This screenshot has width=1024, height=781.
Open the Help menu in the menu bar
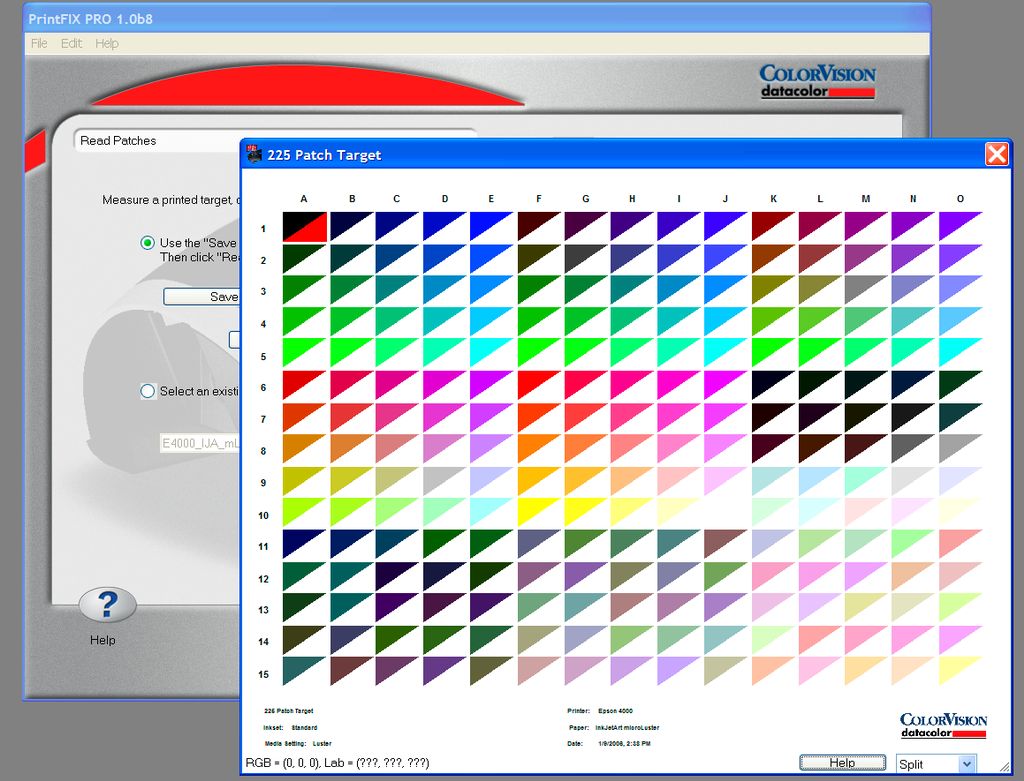pyautogui.click(x=106, y=43)
